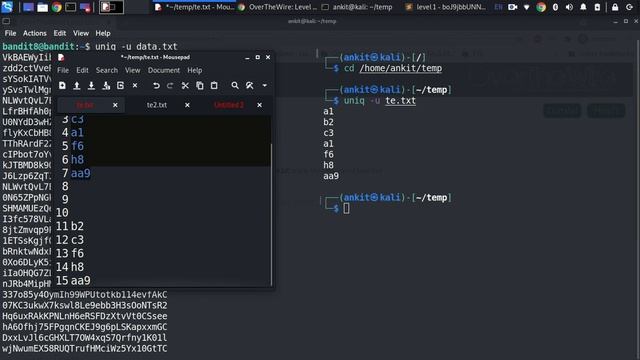This screenshot has height=360, width=640.
Task: Open File menu in Mousepad
Action: [63, 70]
